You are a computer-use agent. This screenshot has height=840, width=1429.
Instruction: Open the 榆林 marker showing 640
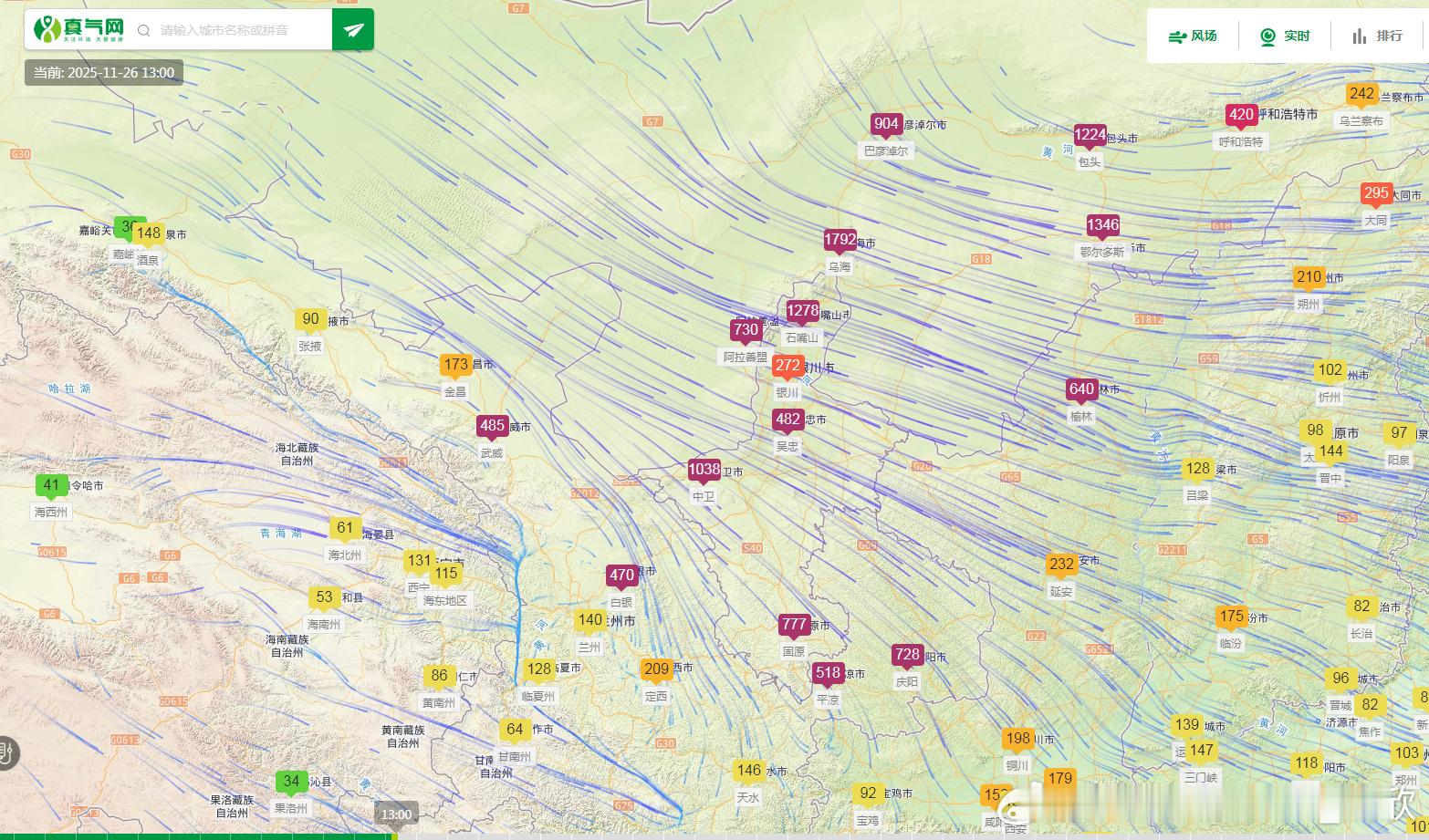coord(1081,389)
